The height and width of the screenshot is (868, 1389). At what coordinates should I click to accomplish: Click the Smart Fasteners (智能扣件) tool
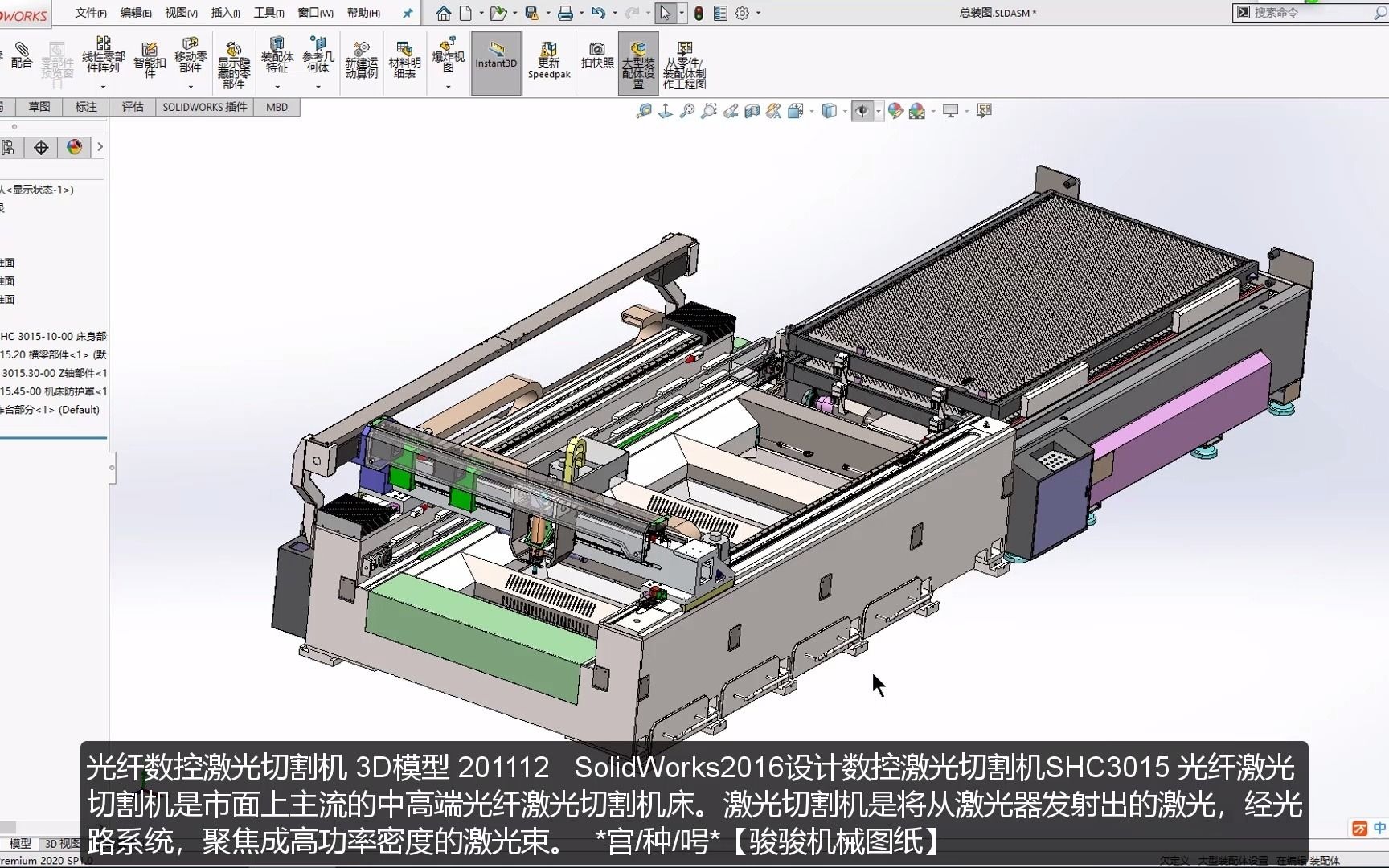tap(150, 60)
